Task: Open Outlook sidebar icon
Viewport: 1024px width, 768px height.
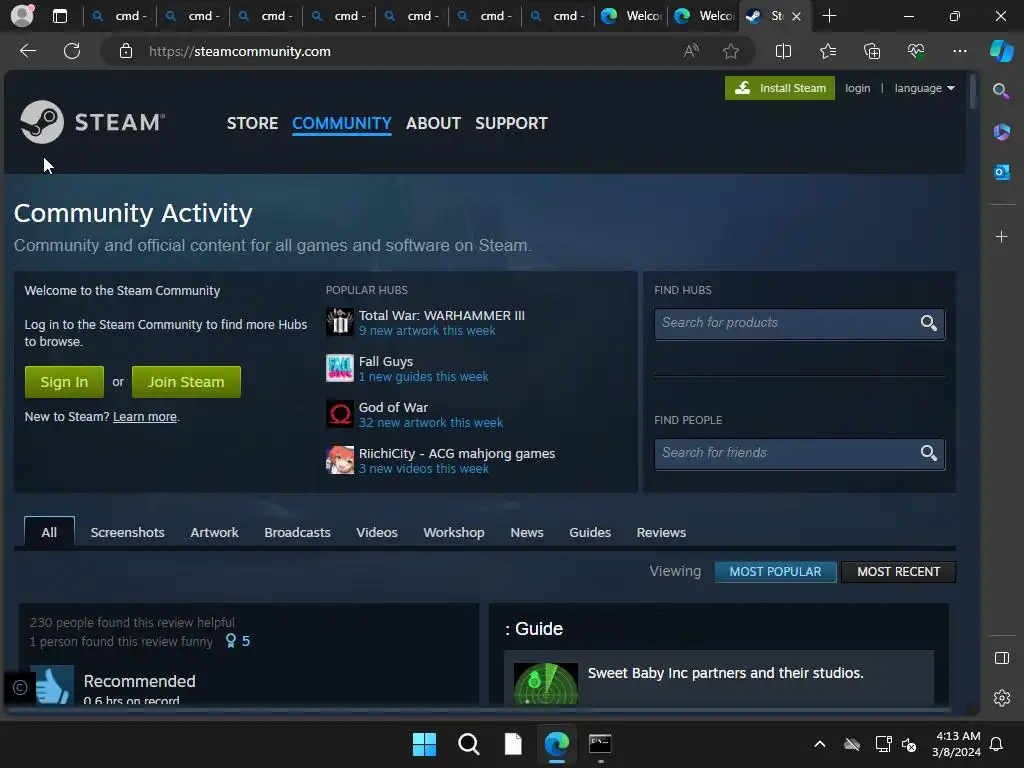Action: coord(1001,172)
